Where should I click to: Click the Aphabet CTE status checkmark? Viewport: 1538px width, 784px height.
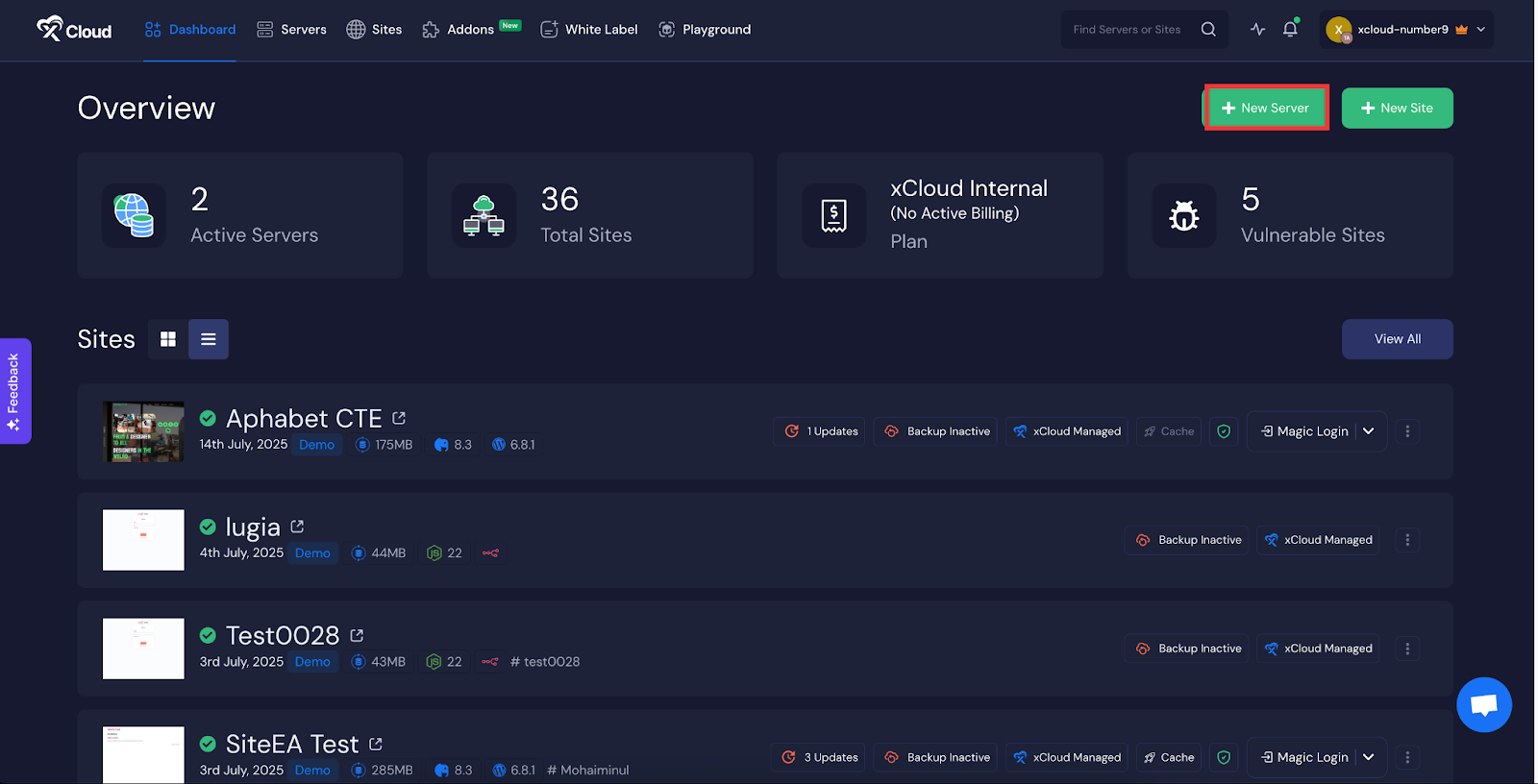208,418
